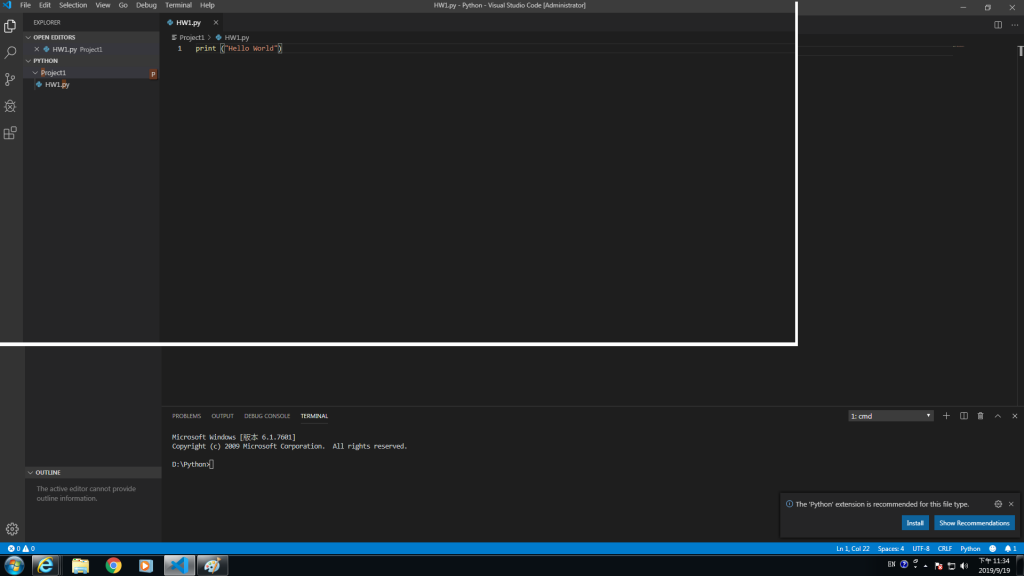Open the View menu
This screenshot has width=1024, height=576.
(x=103, y=5)
